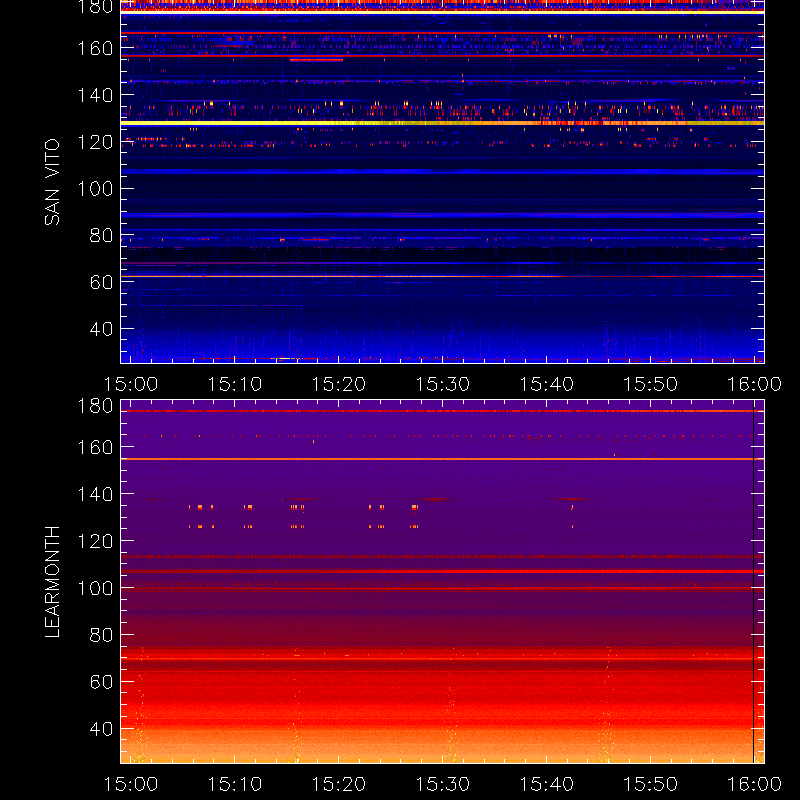The height and width of the screenshot is (800, 800).
Task: Click the 100 tick label on San Vito axis
Action: (95, 189)
